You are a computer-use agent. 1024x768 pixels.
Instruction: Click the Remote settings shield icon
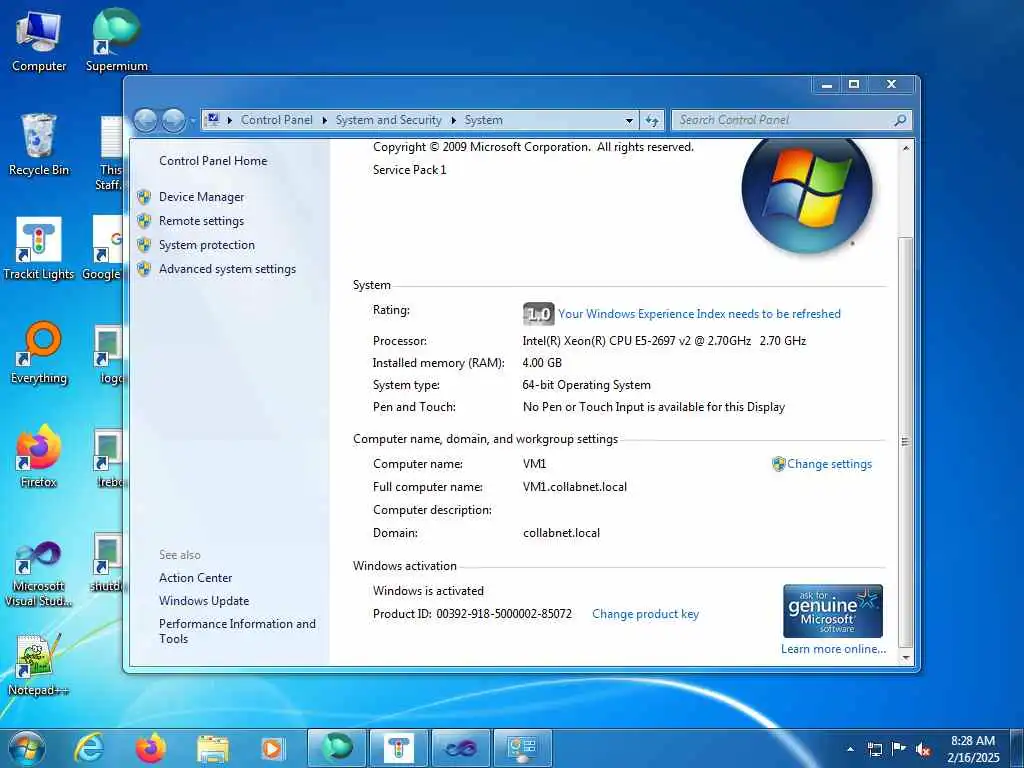tap(144, 221)
